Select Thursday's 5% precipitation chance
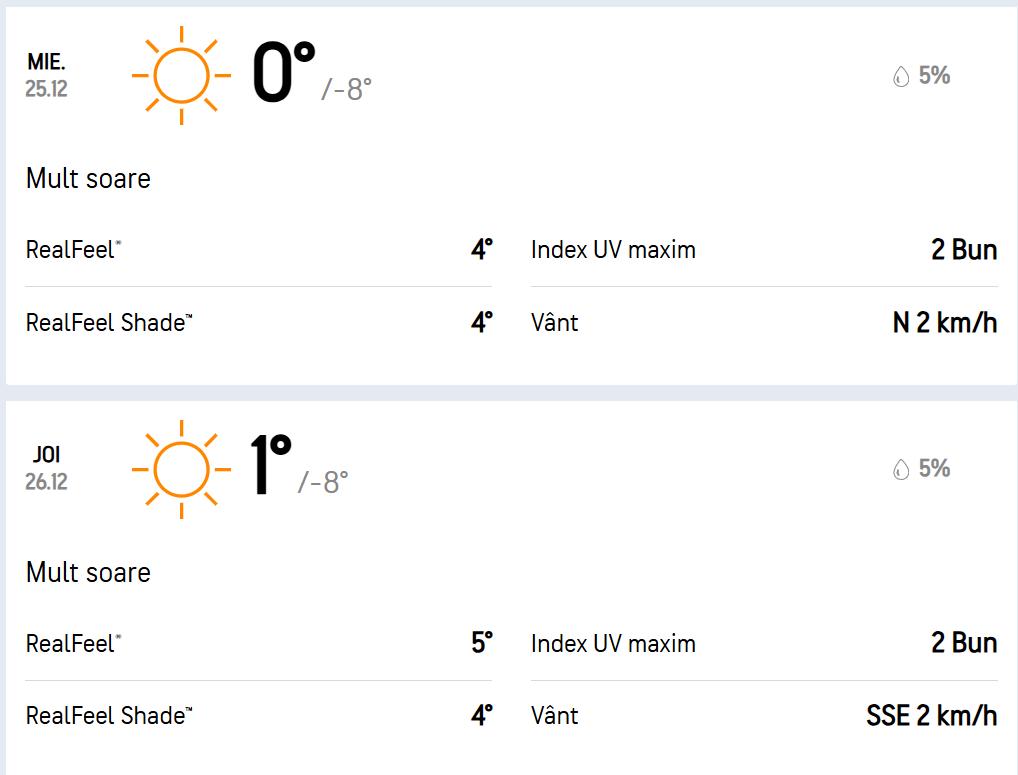This screenshot has height=775, width=1018. point(934,469)
